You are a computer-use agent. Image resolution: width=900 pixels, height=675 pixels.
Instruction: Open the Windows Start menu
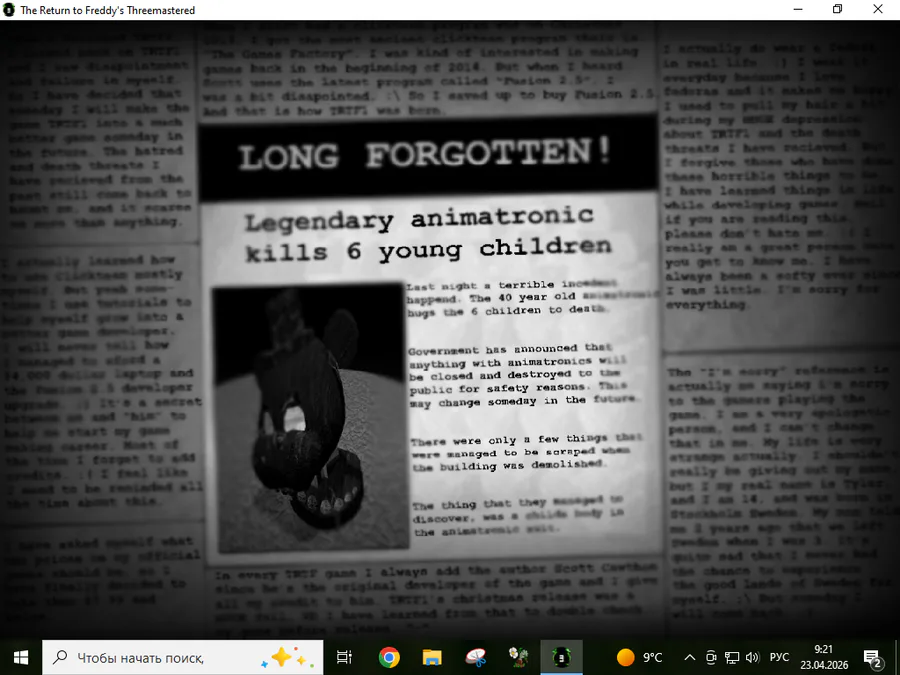point(21,657)
